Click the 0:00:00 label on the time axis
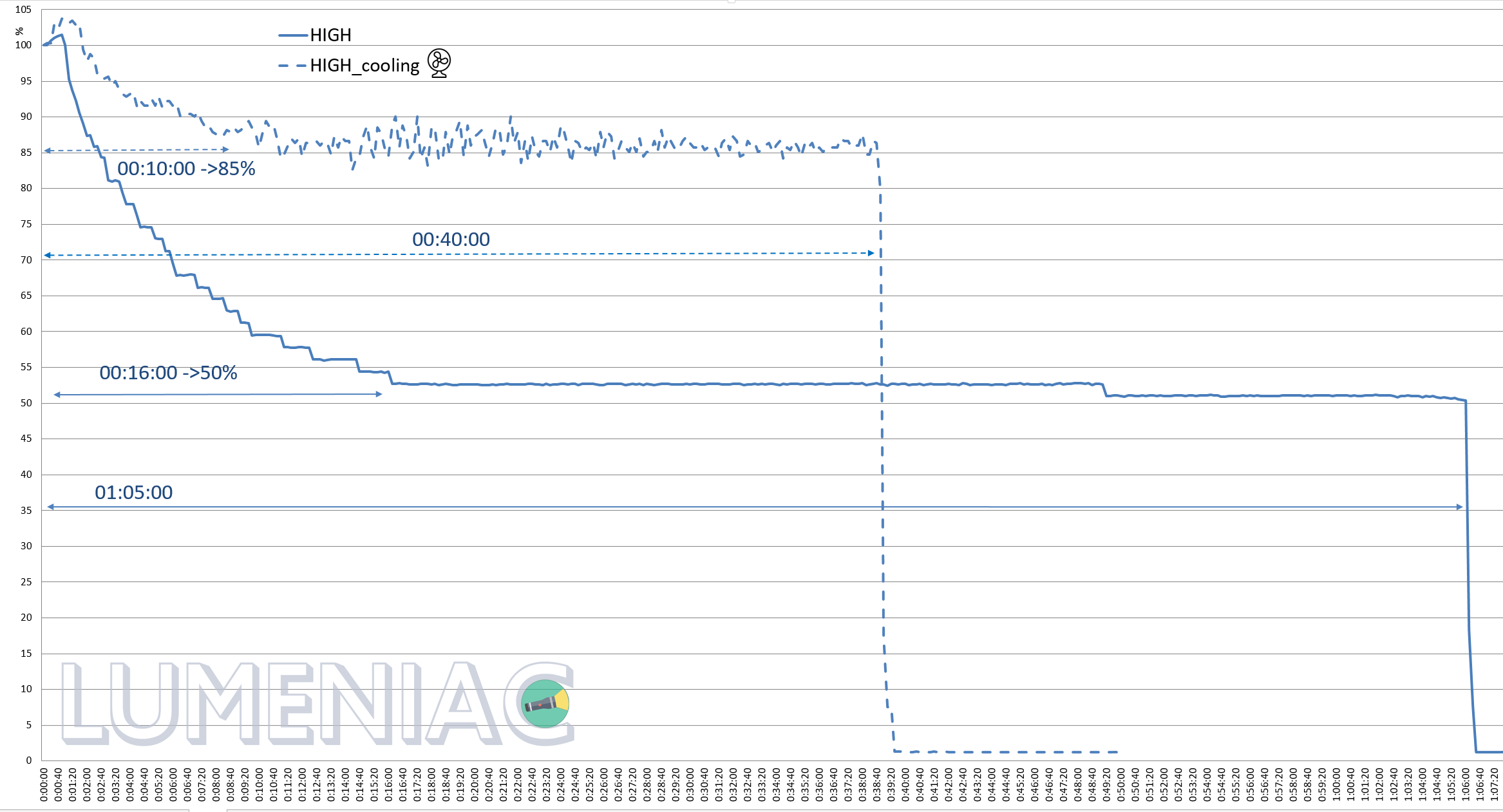Image resolution: width=1503 pixels, height=812 pixels. tap(44, 784)
